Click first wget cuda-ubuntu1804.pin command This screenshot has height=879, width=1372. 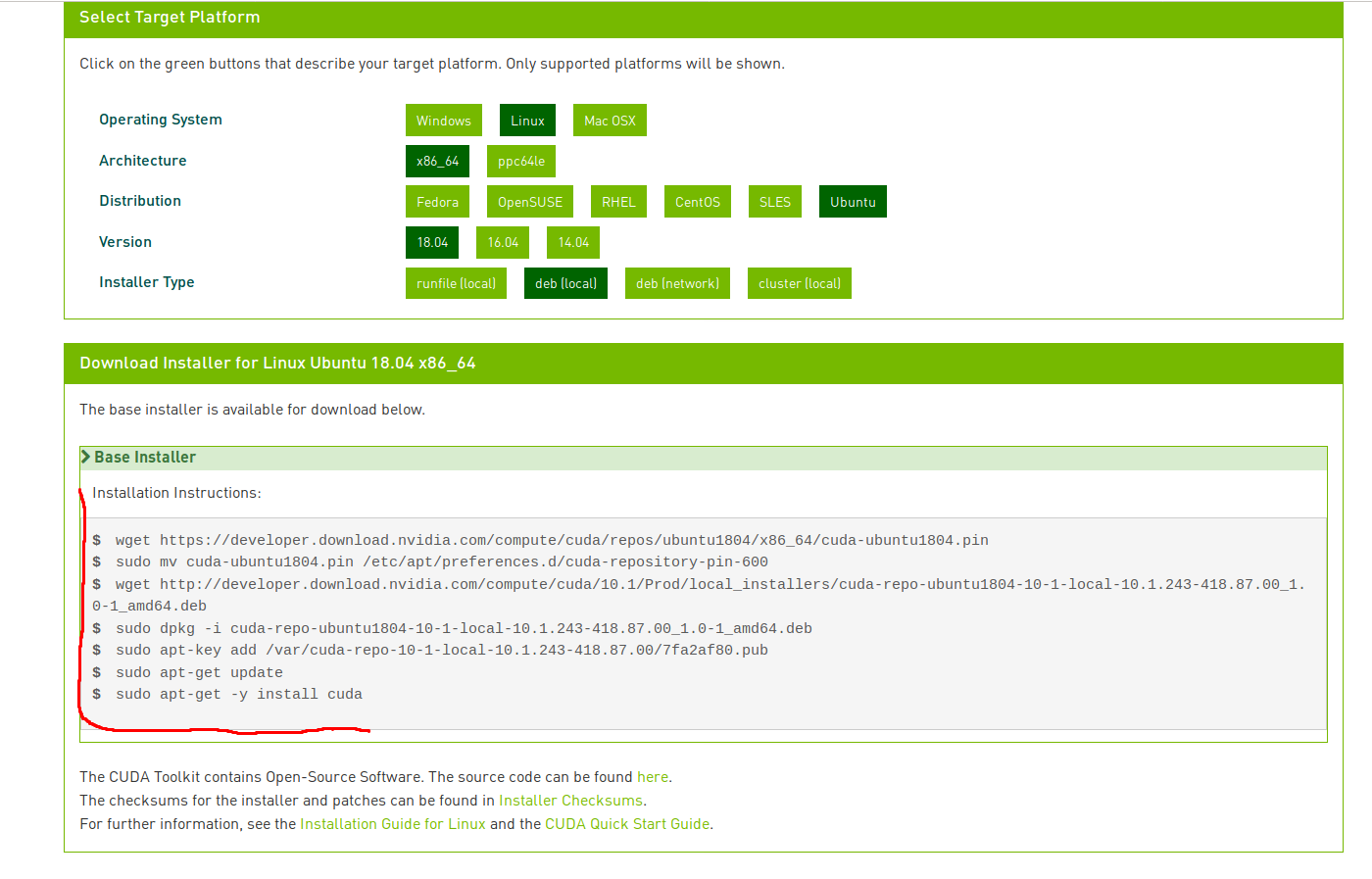tap(552, 540)
